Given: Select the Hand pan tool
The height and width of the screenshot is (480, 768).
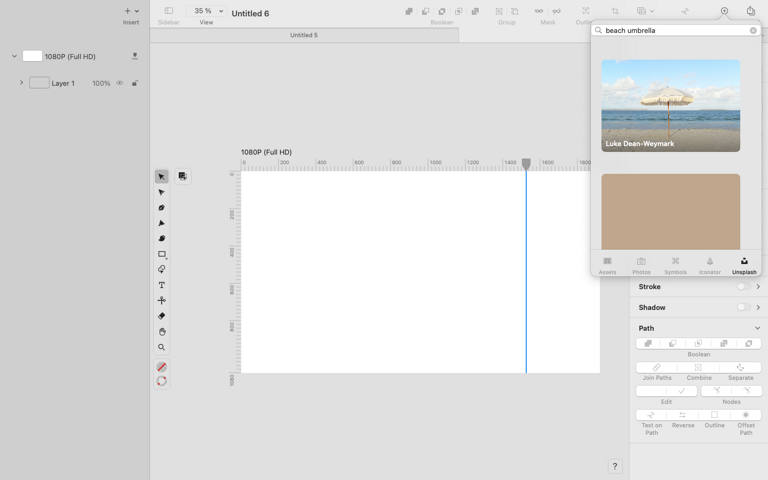Looking at the screenshot, I should [x=162, y=332].
